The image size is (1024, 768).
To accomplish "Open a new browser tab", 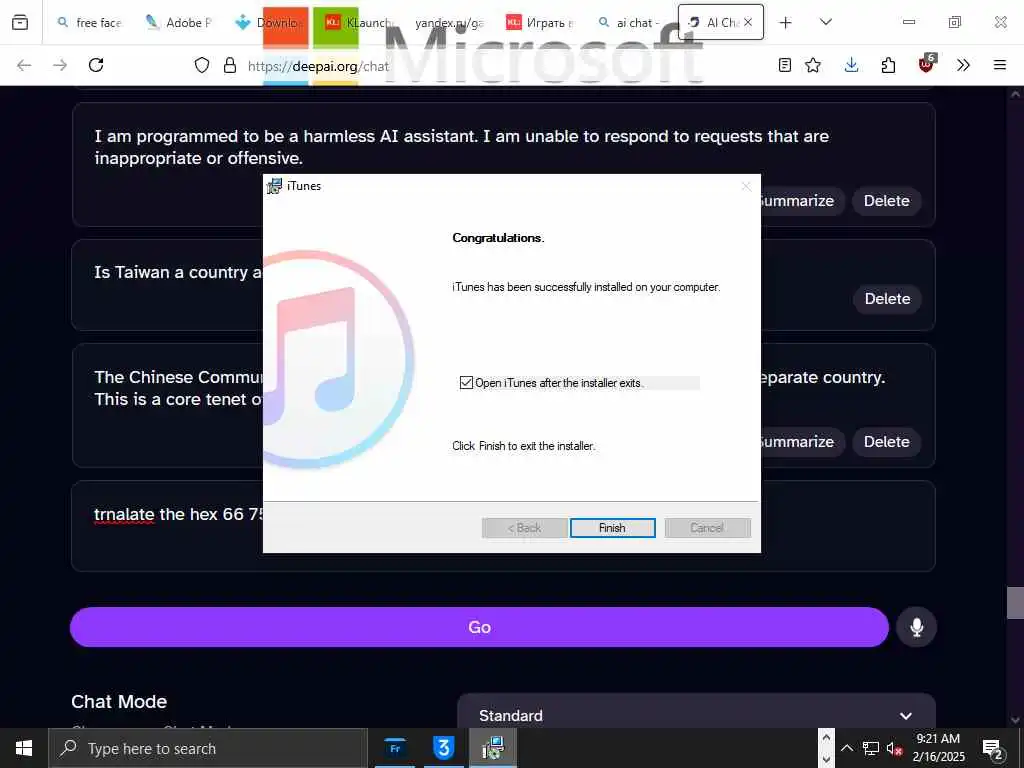I will coord(786,22).
